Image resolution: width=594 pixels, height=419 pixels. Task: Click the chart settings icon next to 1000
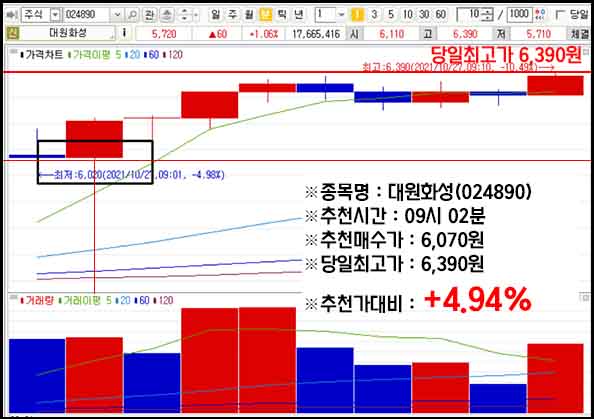point(541,15)
